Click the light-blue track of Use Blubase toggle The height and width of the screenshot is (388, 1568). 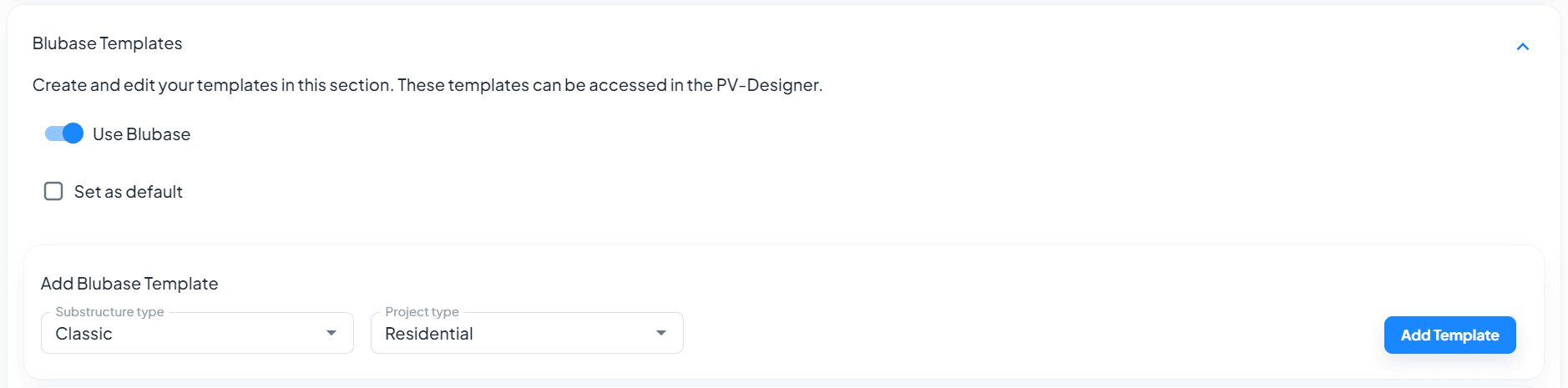click(52, 134)
